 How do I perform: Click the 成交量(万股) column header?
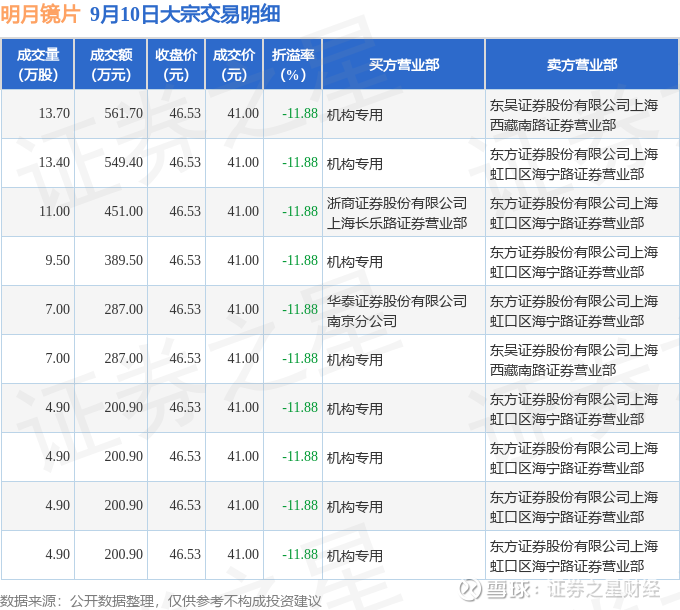click(x=38, y=65)
